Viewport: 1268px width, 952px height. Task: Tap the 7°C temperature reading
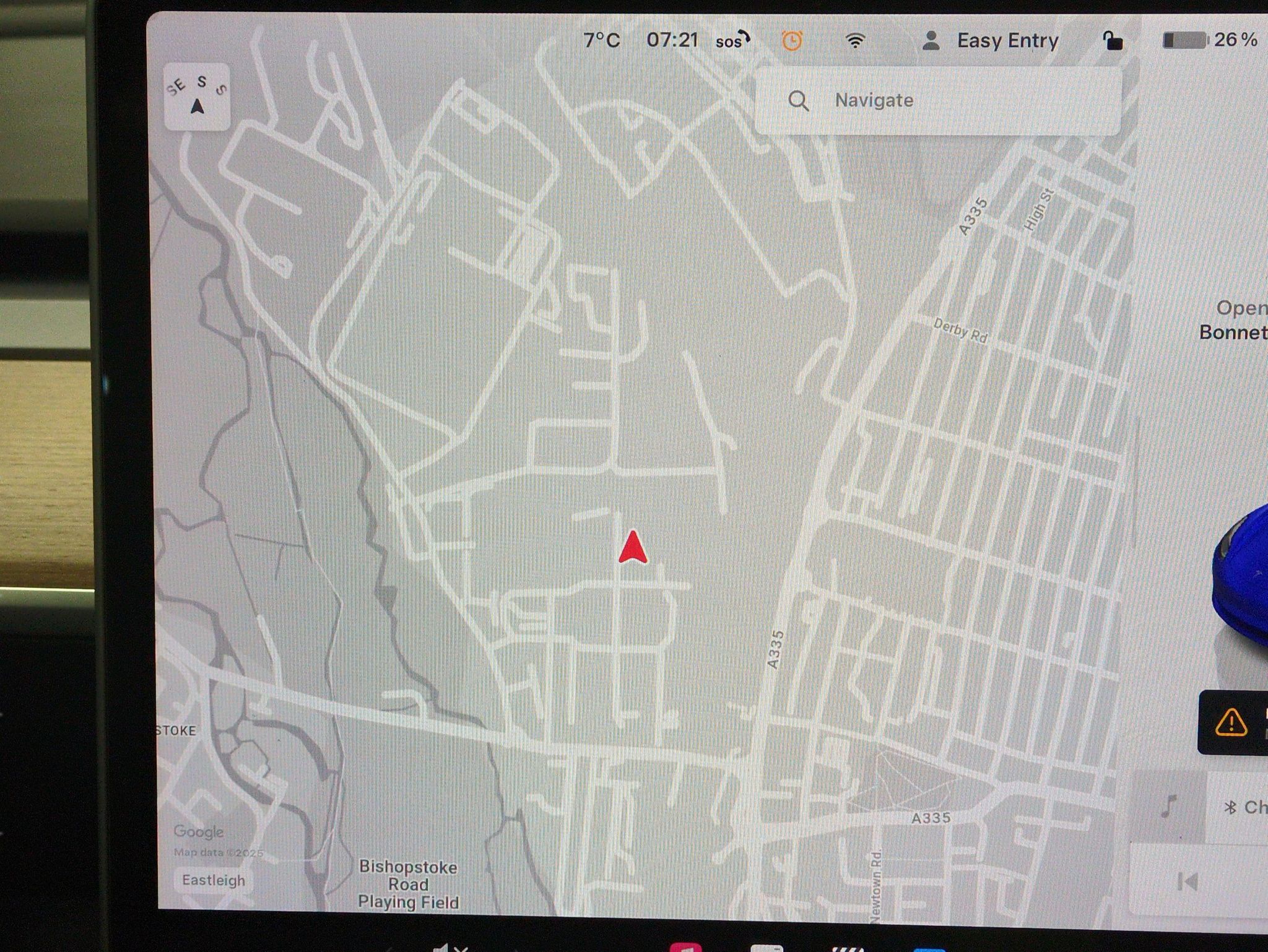pos(601,40)
